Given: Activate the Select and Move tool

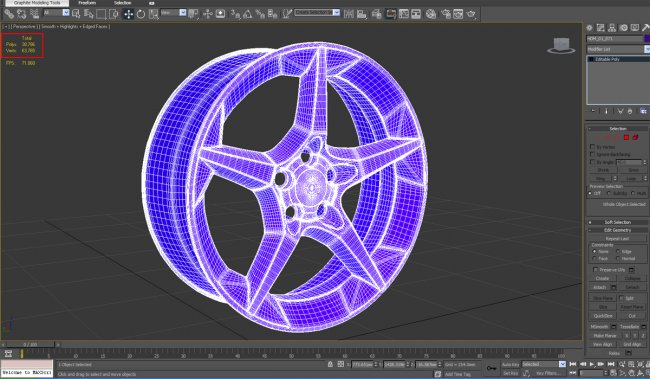Looking at the screenshot, I should point(128,14).
